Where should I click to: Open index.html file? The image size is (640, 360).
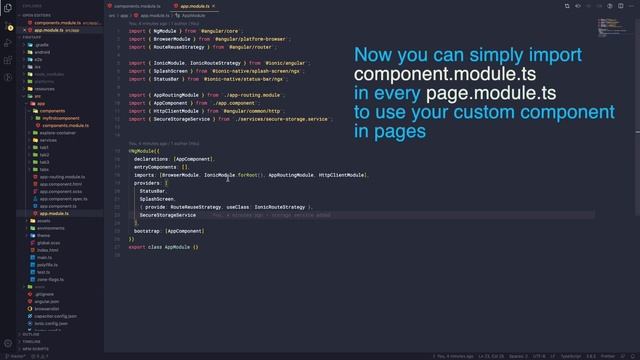(48, 250)
